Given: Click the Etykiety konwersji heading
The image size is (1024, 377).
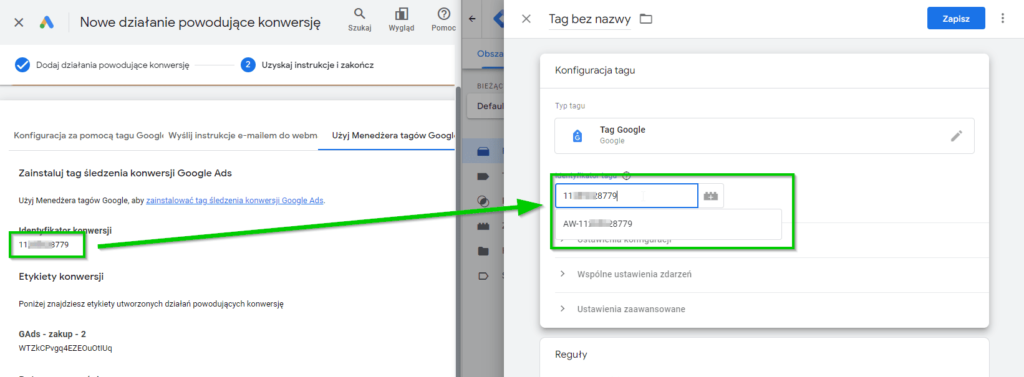Looking at the screenshot, I should pyautogui.click(x=61, y=276).
